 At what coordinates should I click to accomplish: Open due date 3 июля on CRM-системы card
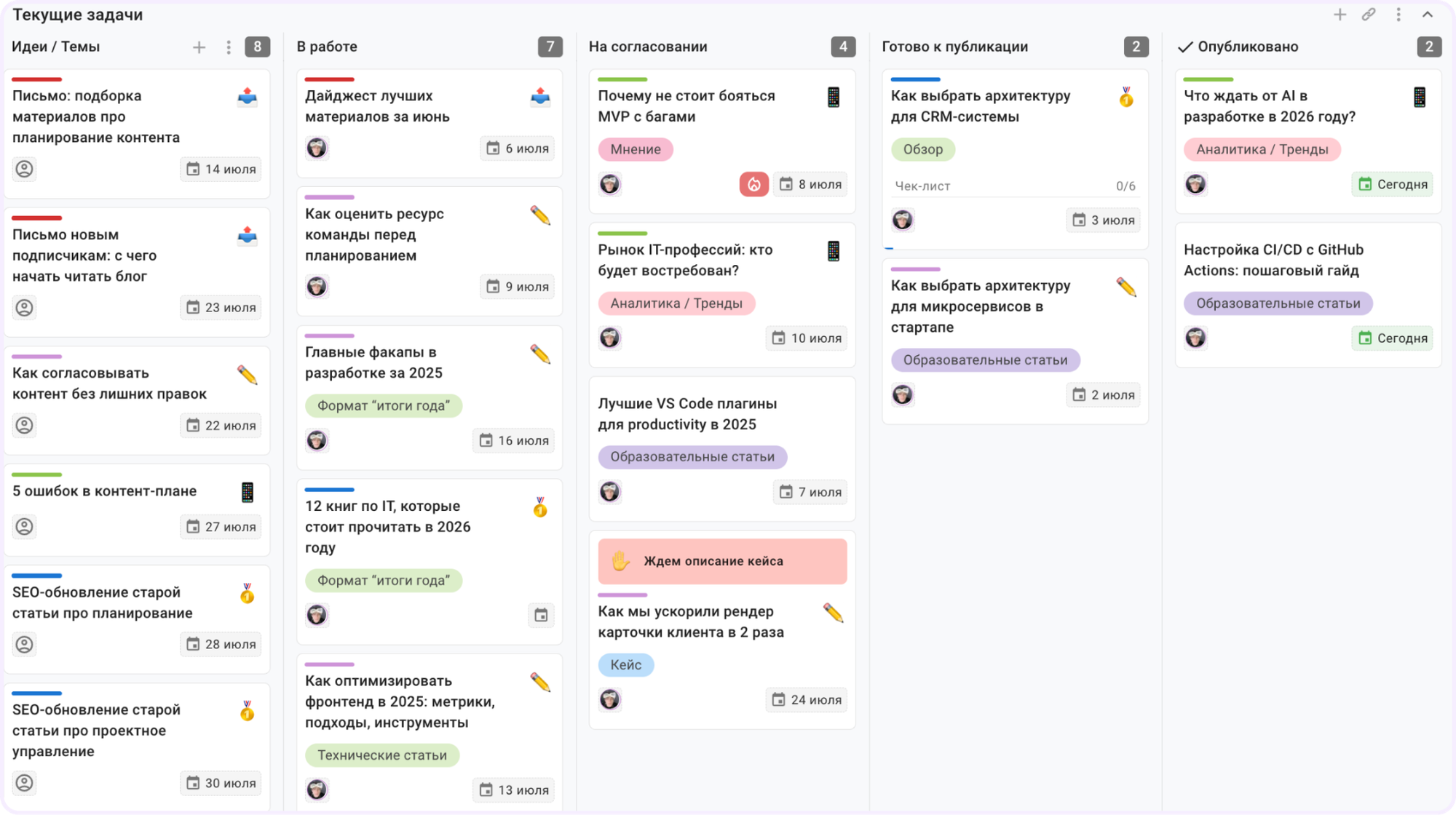click(1104, 220)
